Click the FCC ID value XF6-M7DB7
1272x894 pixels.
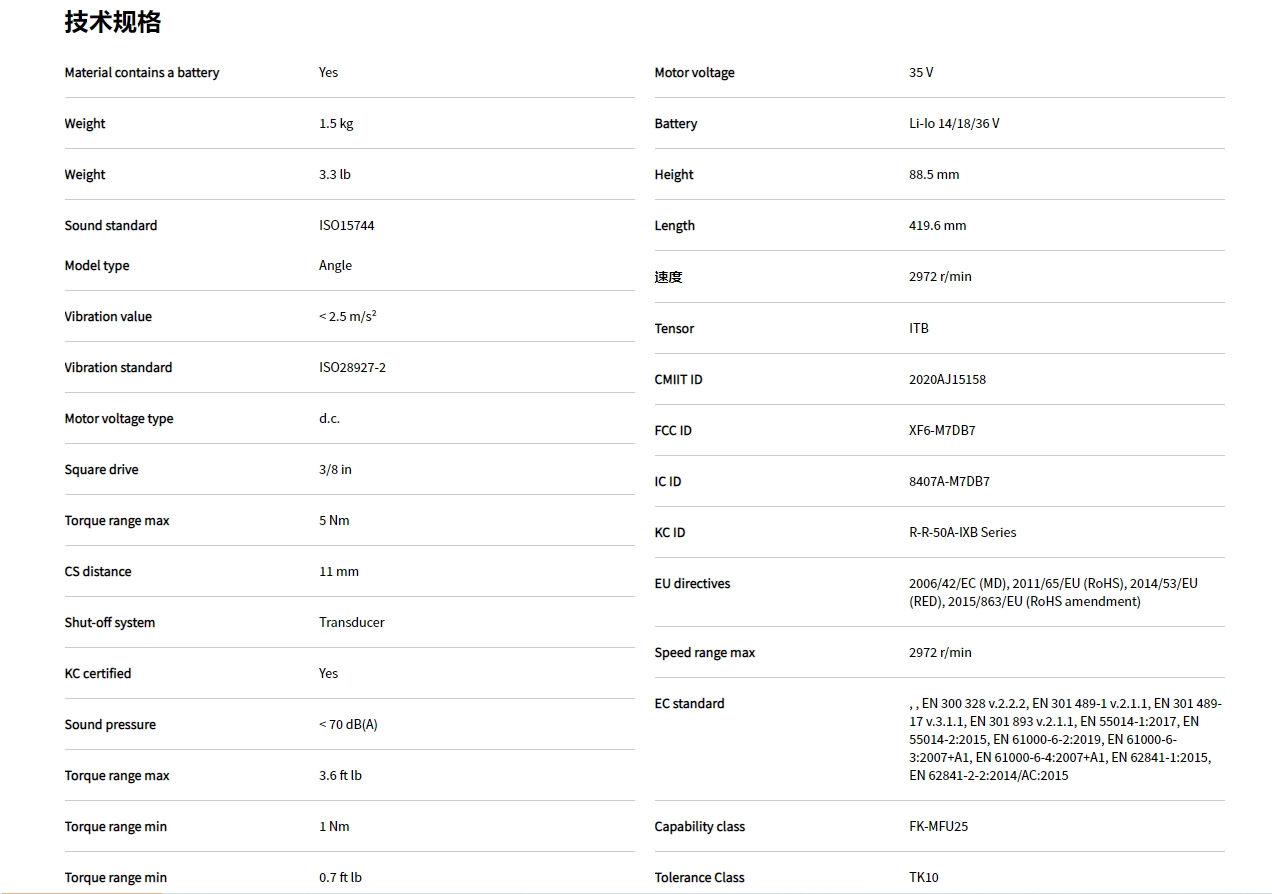[942, 430]
